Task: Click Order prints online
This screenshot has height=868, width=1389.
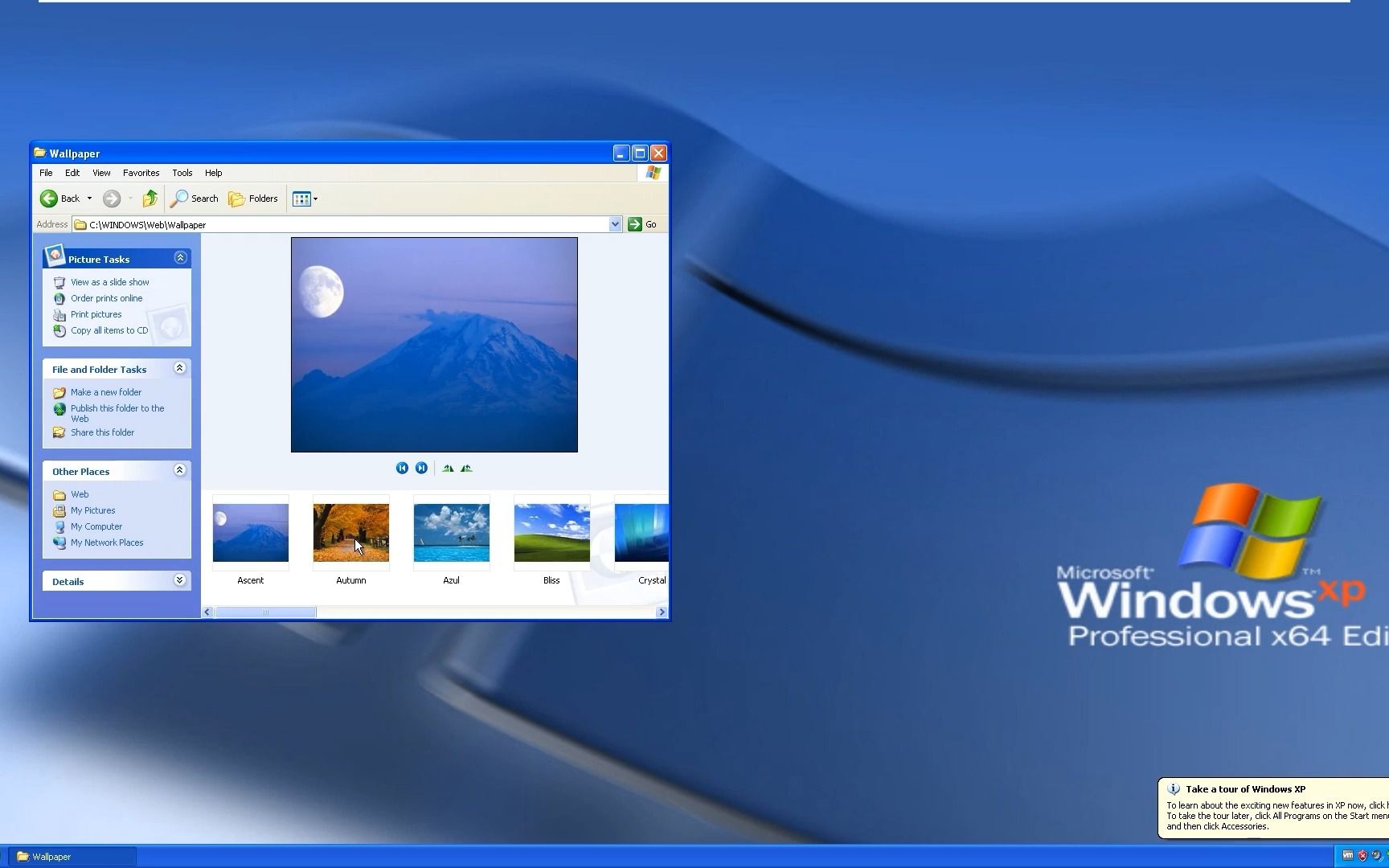Action: tap(106, 298)
